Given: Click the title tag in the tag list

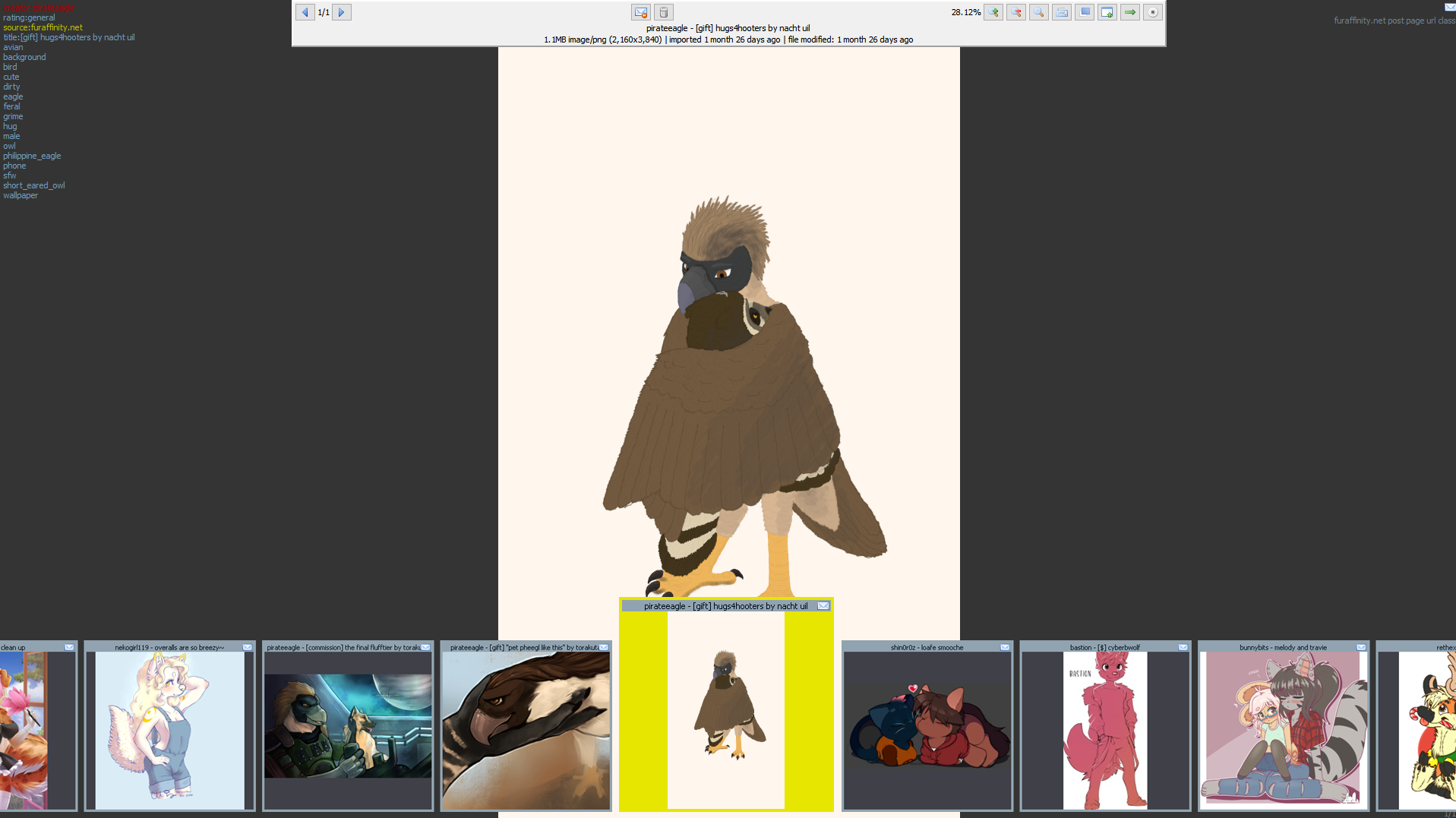Looking at the screenshot, I should click(x=69, y=37).
